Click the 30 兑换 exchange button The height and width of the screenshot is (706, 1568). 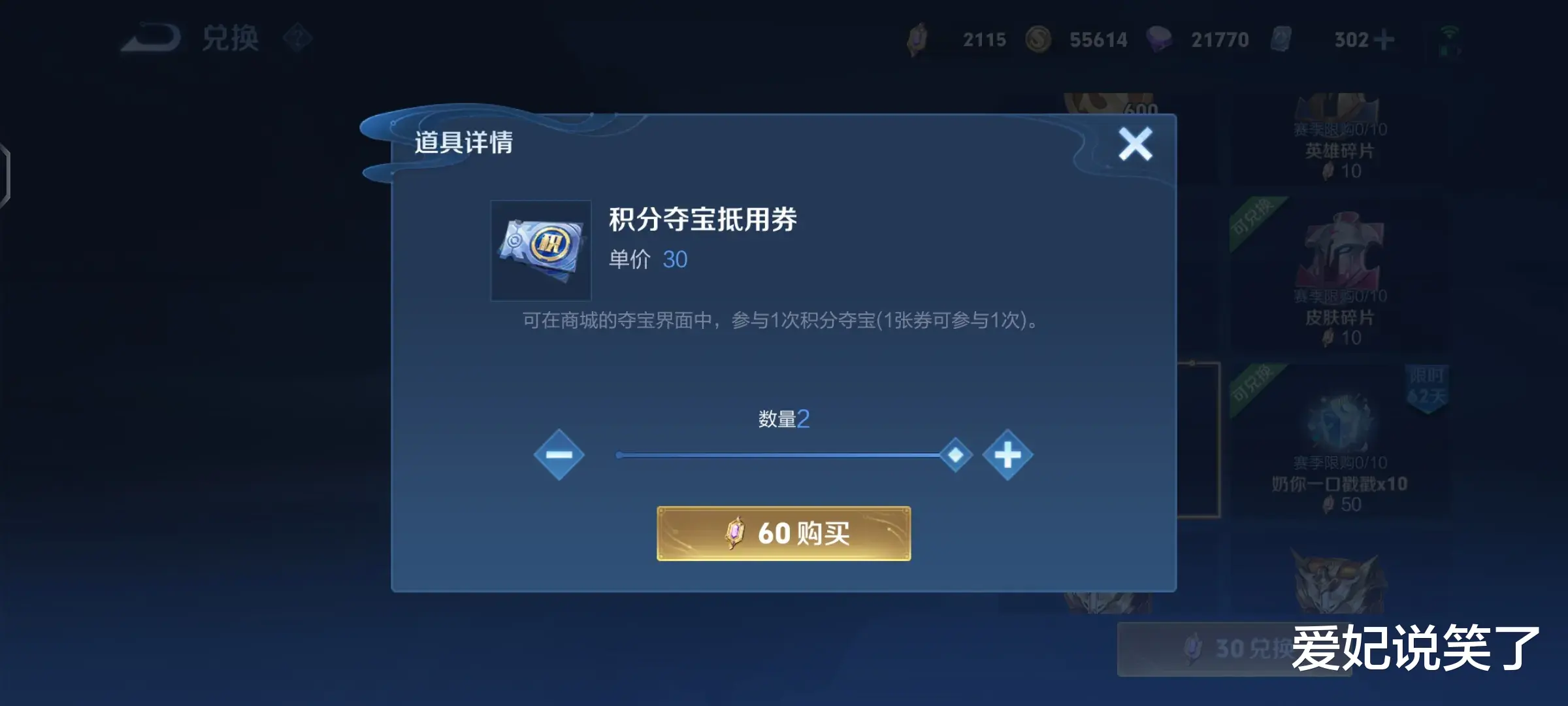pyautogui.click(x=1233, y=648)
